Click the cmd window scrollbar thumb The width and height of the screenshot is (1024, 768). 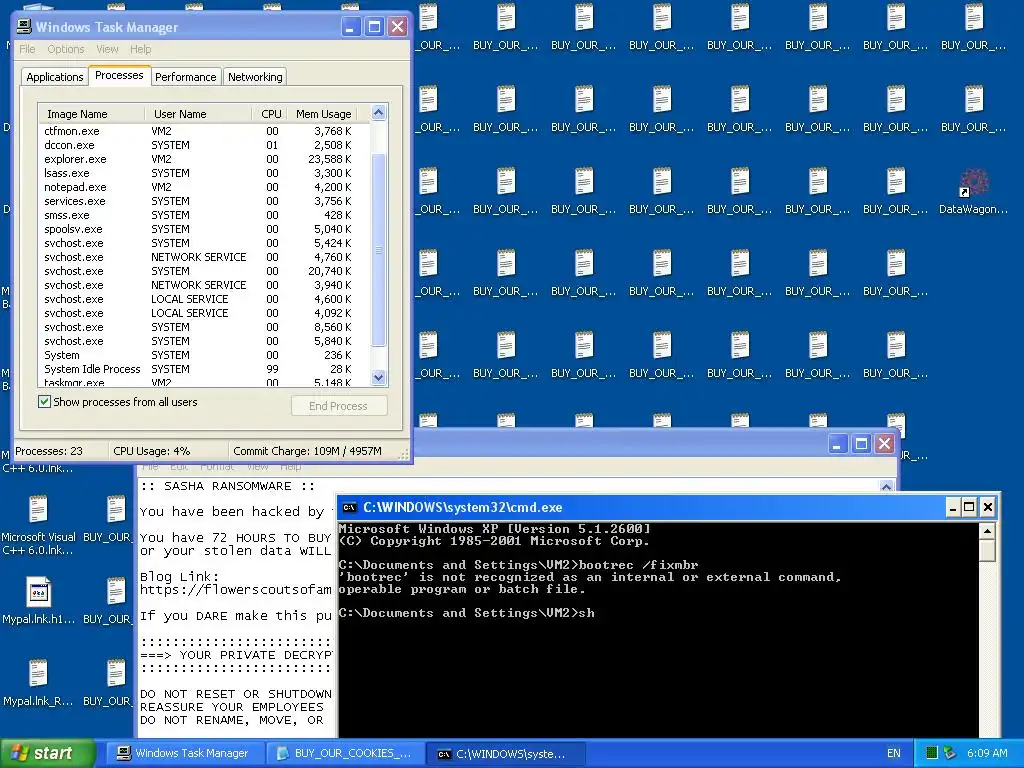pos(987,550)
